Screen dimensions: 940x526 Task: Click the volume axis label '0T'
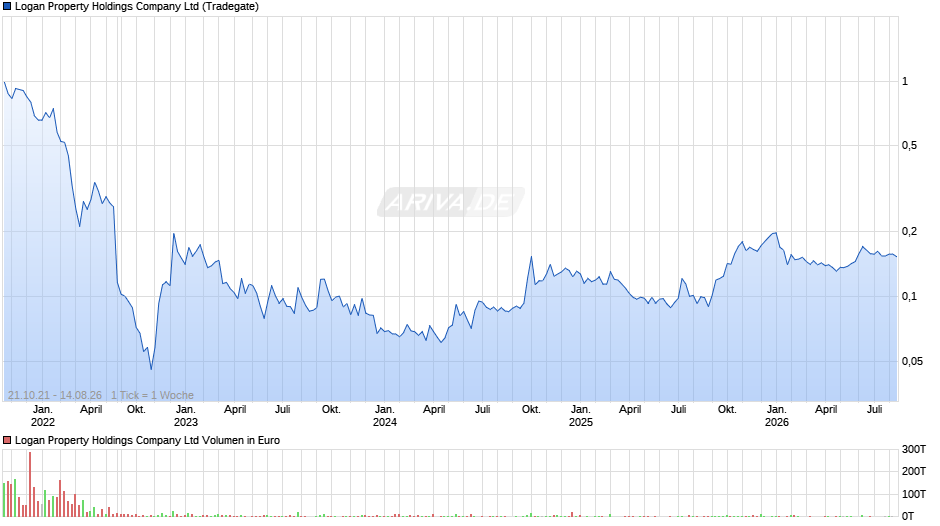point(908,516)
